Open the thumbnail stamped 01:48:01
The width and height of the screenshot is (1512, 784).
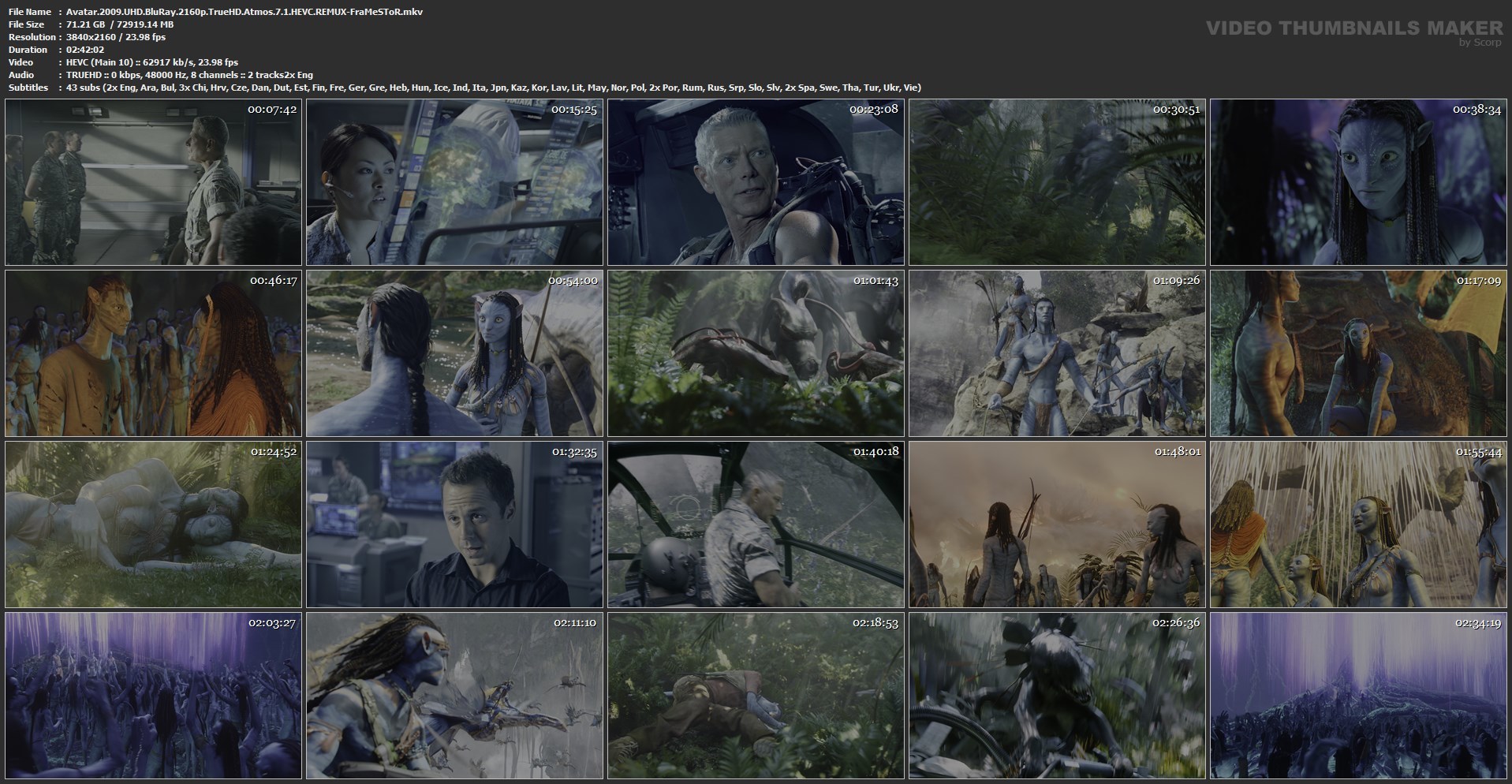[1057, 525]
